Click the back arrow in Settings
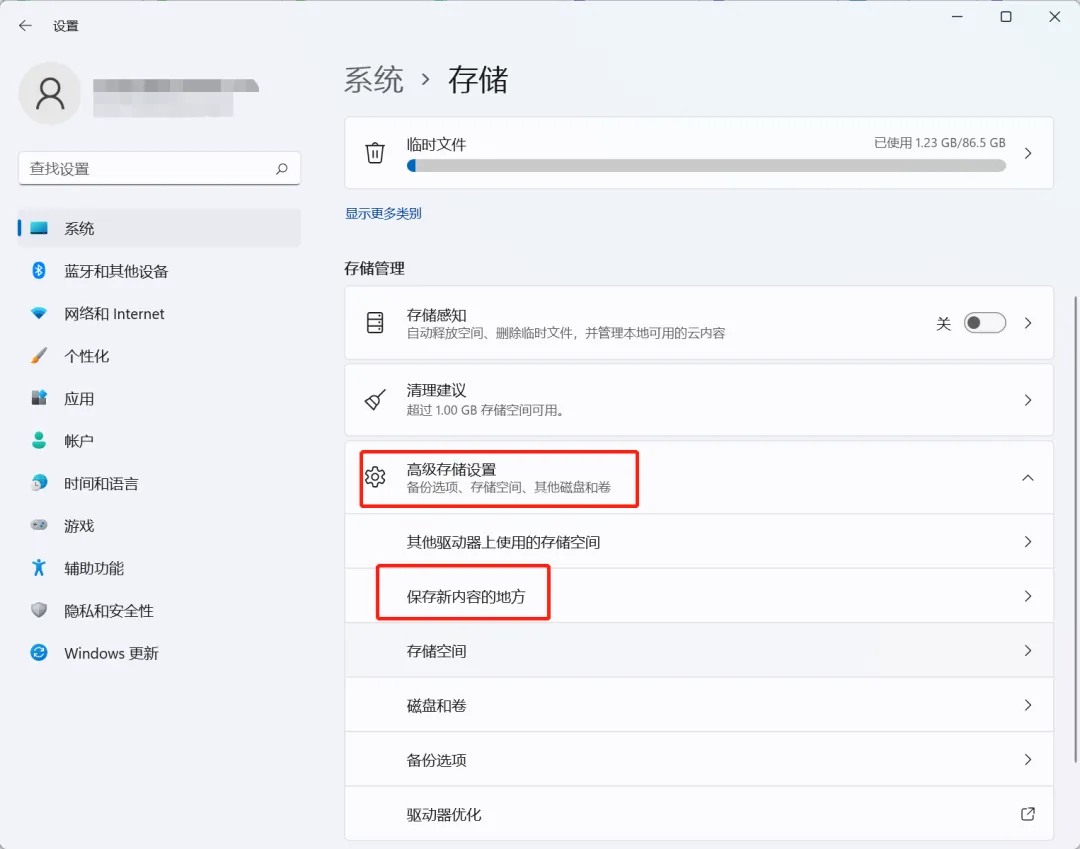 pyautogui.click(x=25, y=25)
